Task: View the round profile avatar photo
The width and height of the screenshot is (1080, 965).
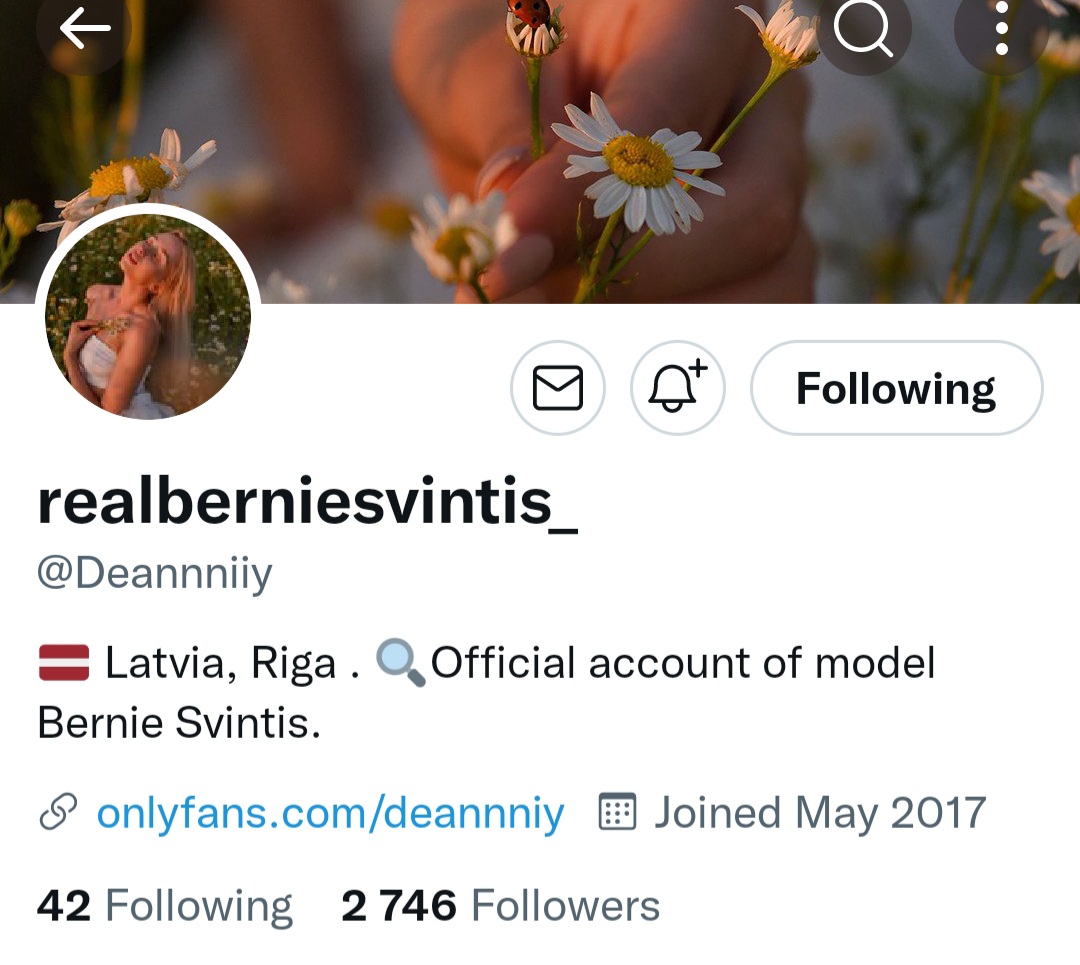Action: tap(148, 315)
